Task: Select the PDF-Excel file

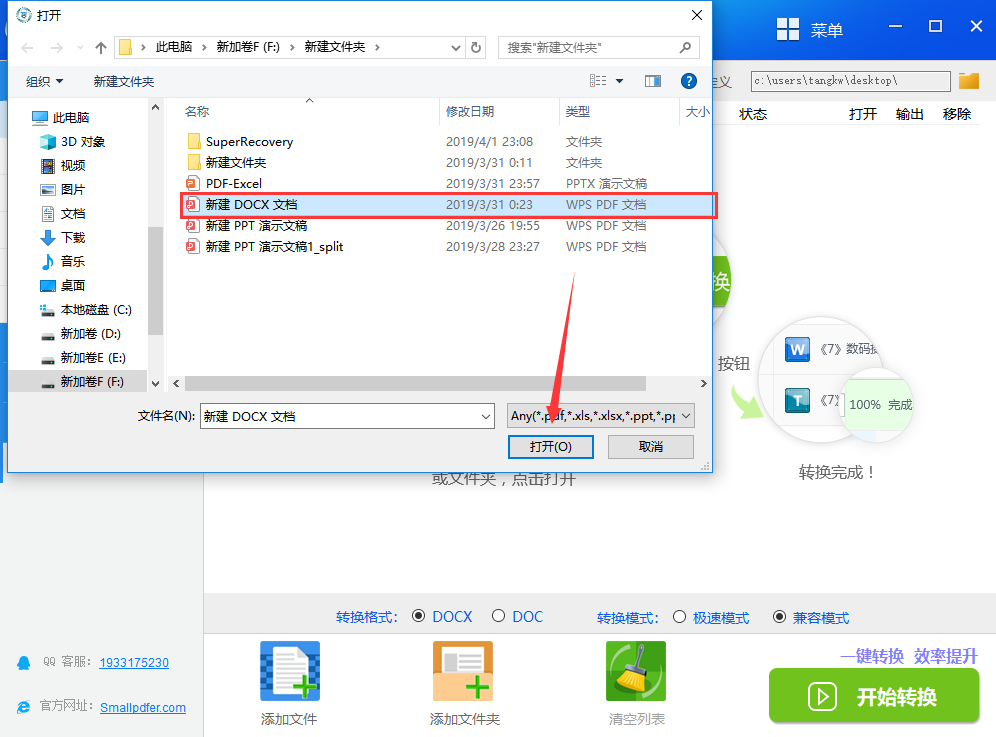Action: pos(234,184)
